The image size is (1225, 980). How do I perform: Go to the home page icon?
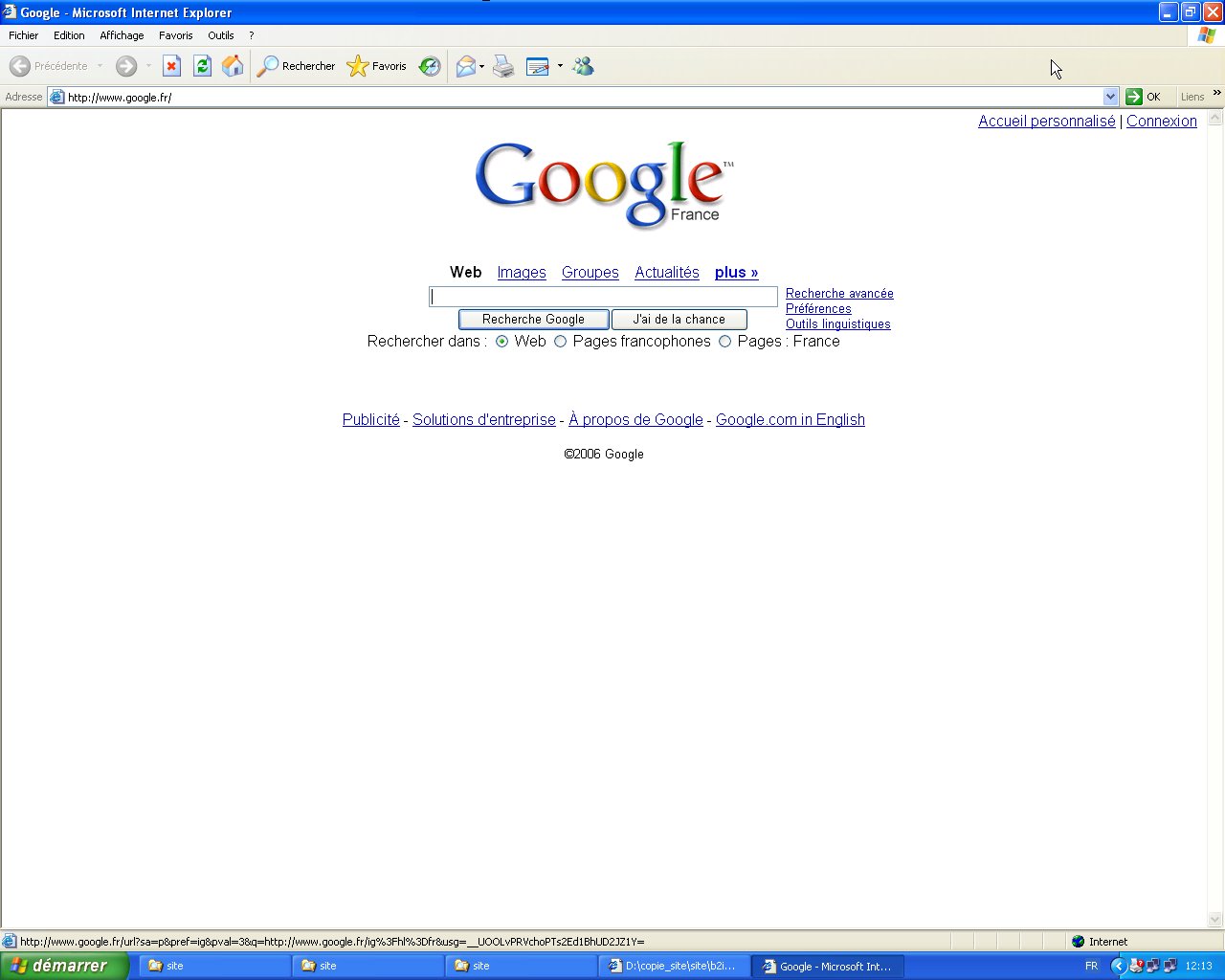coord(233,66)
